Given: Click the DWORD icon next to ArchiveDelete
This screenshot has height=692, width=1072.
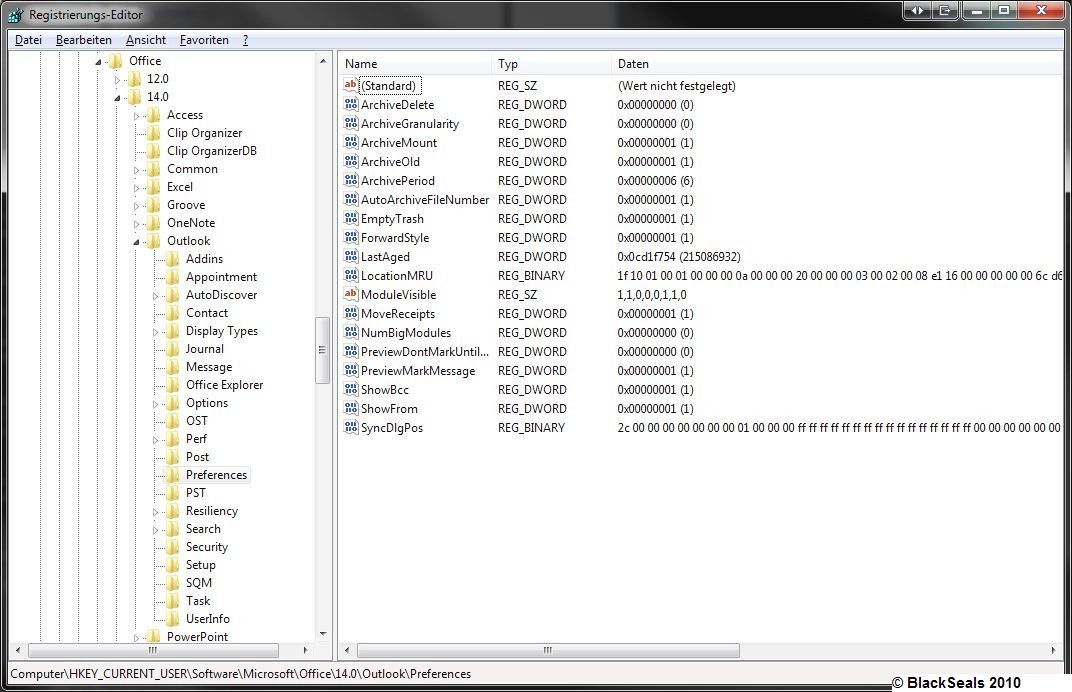Looking at the screenshot, I should [x=350, y=105].
